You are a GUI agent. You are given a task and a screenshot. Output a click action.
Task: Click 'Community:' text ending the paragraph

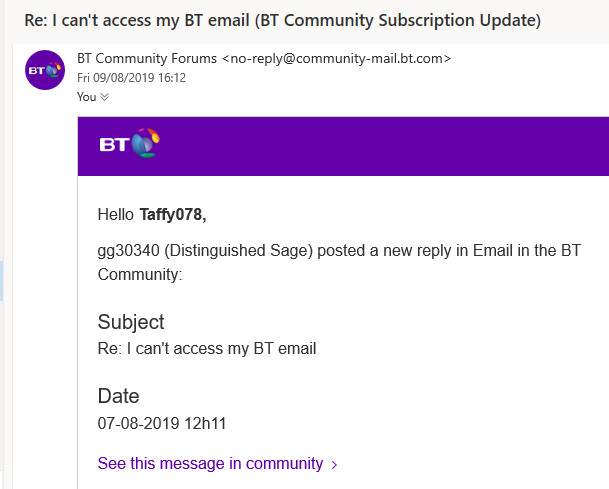(140, 272)
